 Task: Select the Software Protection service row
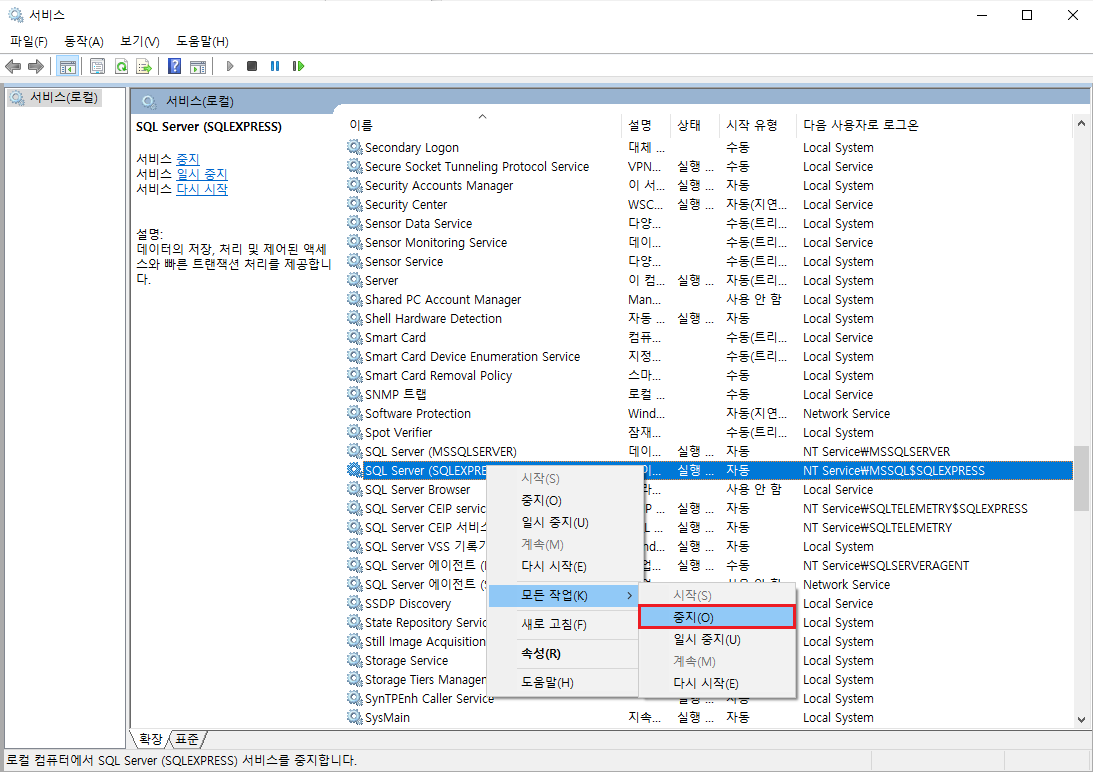pyautogui.click(x=709, y=414)
